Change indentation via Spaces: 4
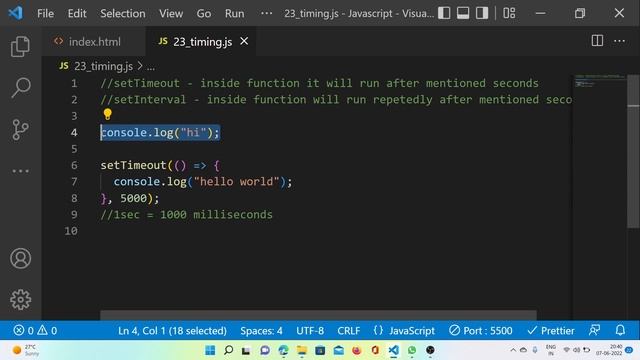The height and width of the screenshot is (360, 640). click(261, 330)
